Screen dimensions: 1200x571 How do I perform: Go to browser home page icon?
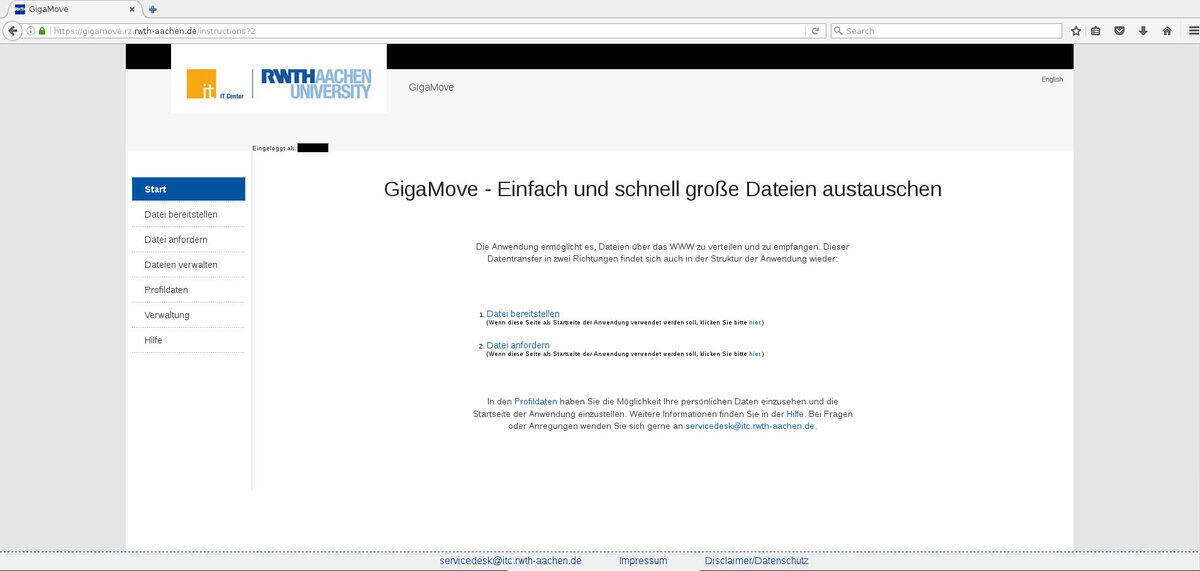1166,31
